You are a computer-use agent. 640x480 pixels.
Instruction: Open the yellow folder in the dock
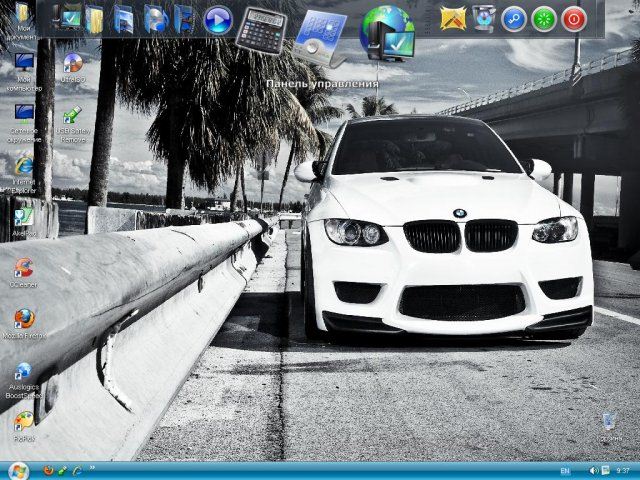click(94, 19)
